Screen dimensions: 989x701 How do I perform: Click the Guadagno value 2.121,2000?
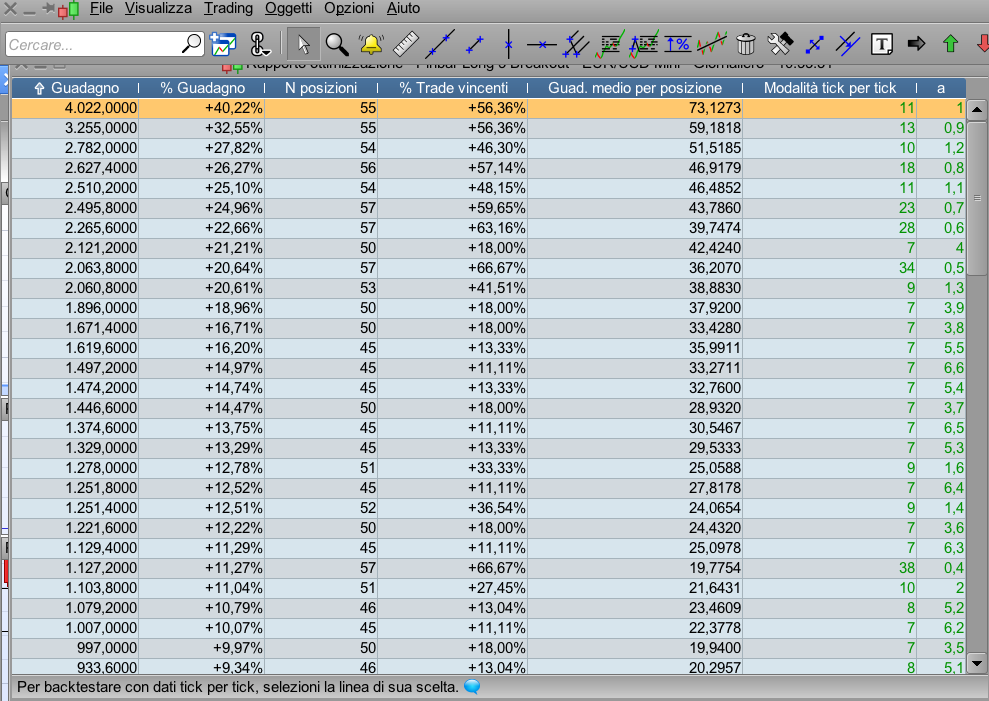pos(100,248)
